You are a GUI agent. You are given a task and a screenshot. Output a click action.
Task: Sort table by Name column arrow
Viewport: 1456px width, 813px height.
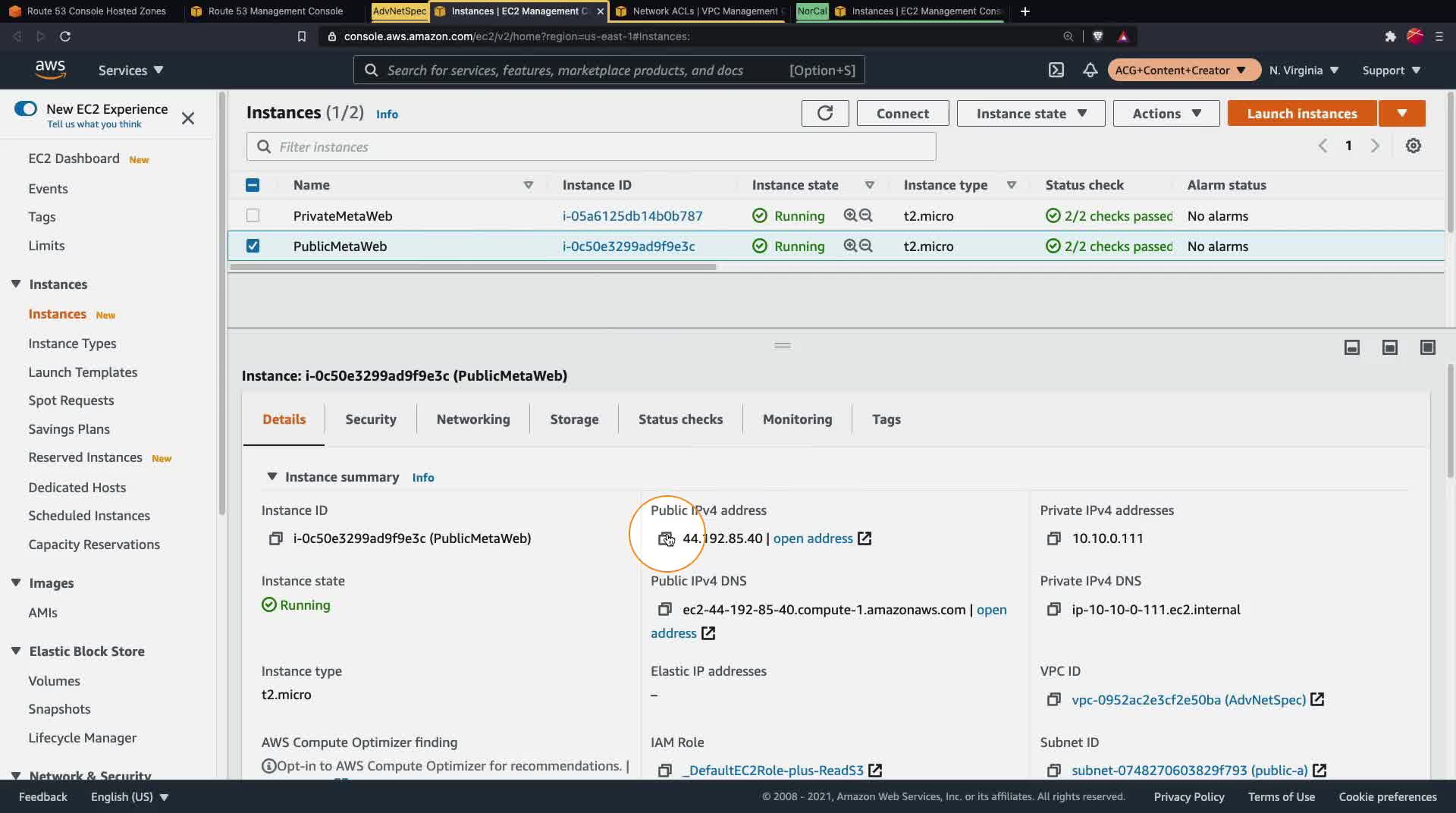coord(528,185)
